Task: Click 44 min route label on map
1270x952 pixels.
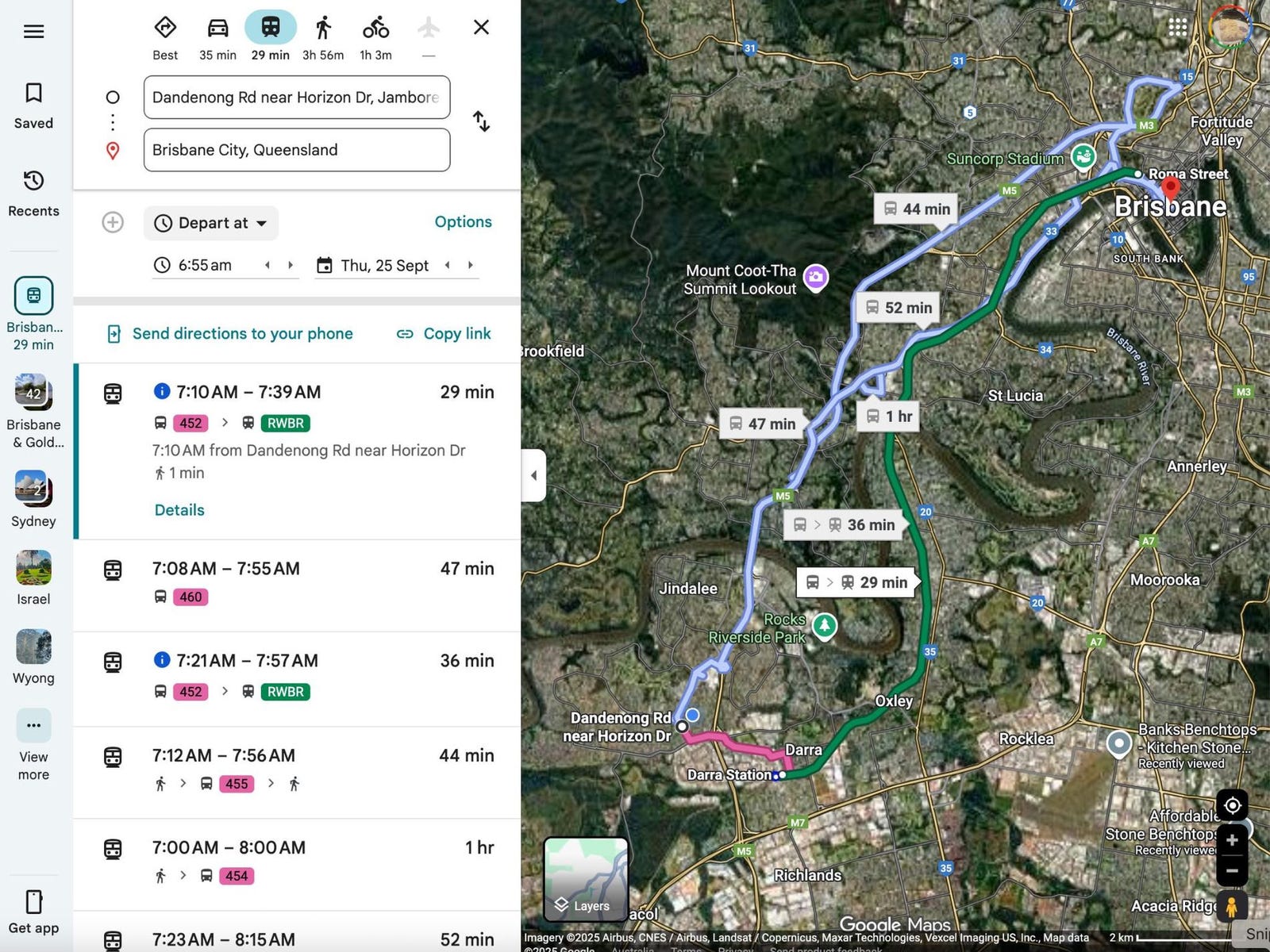Action: tap(916, 209)
